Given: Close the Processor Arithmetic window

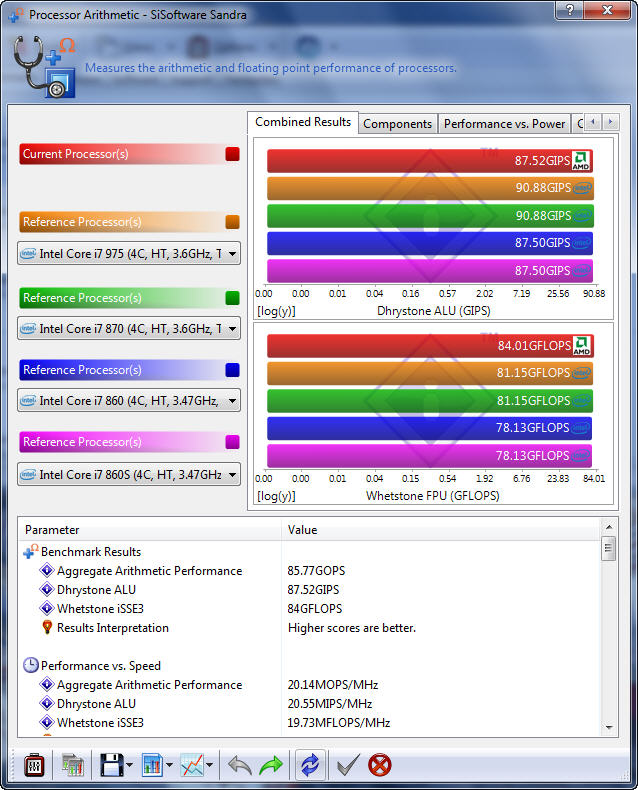Looking at the screenshot, I should tap(607, 10).
